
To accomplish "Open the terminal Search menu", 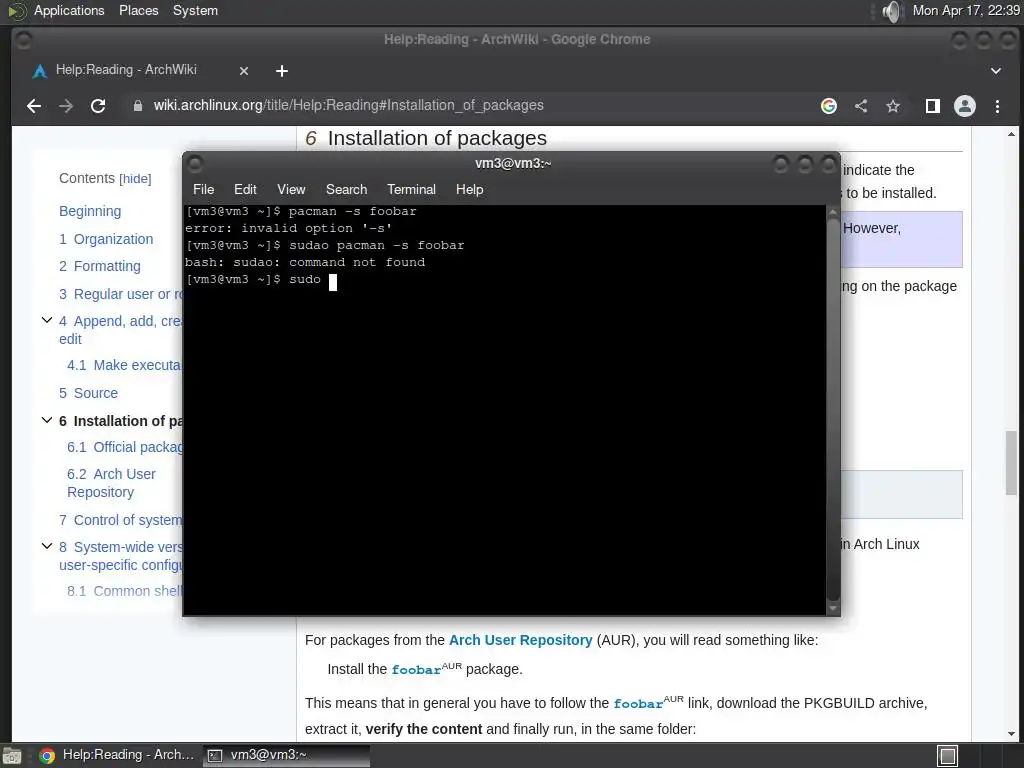I will coord(346,189).
